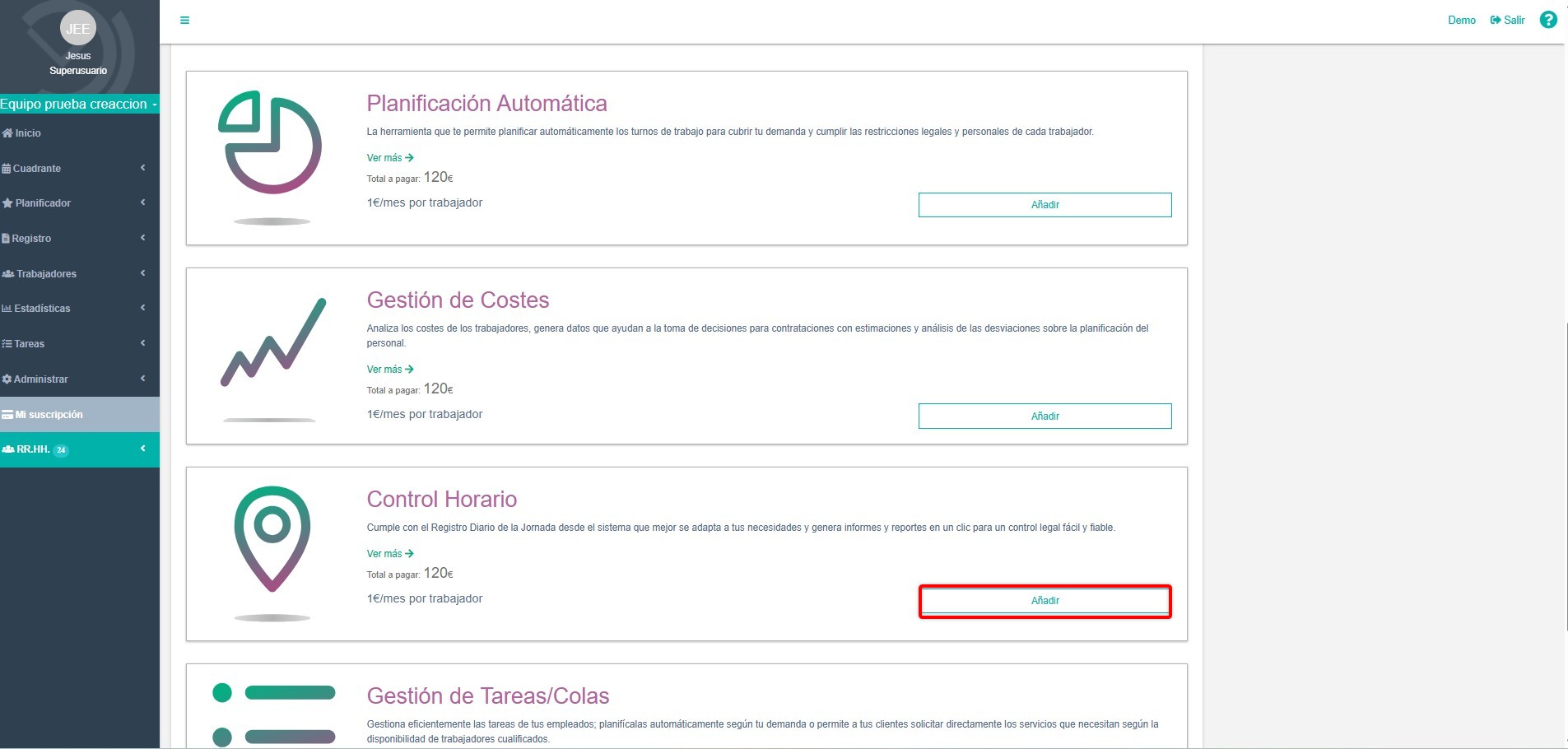
Task: Click the Demo link in the header
Action: 1461,21
